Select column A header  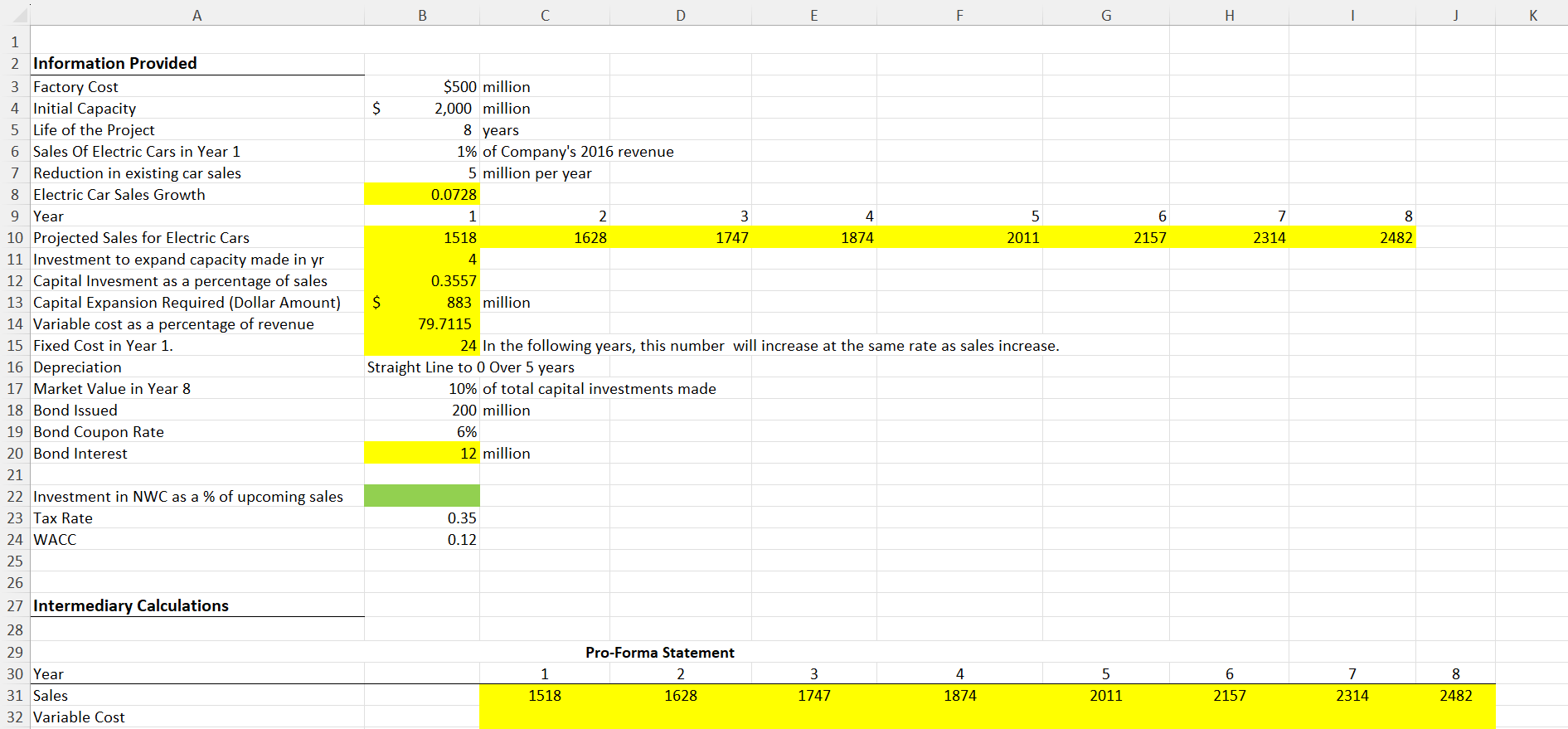click(197, 15)
